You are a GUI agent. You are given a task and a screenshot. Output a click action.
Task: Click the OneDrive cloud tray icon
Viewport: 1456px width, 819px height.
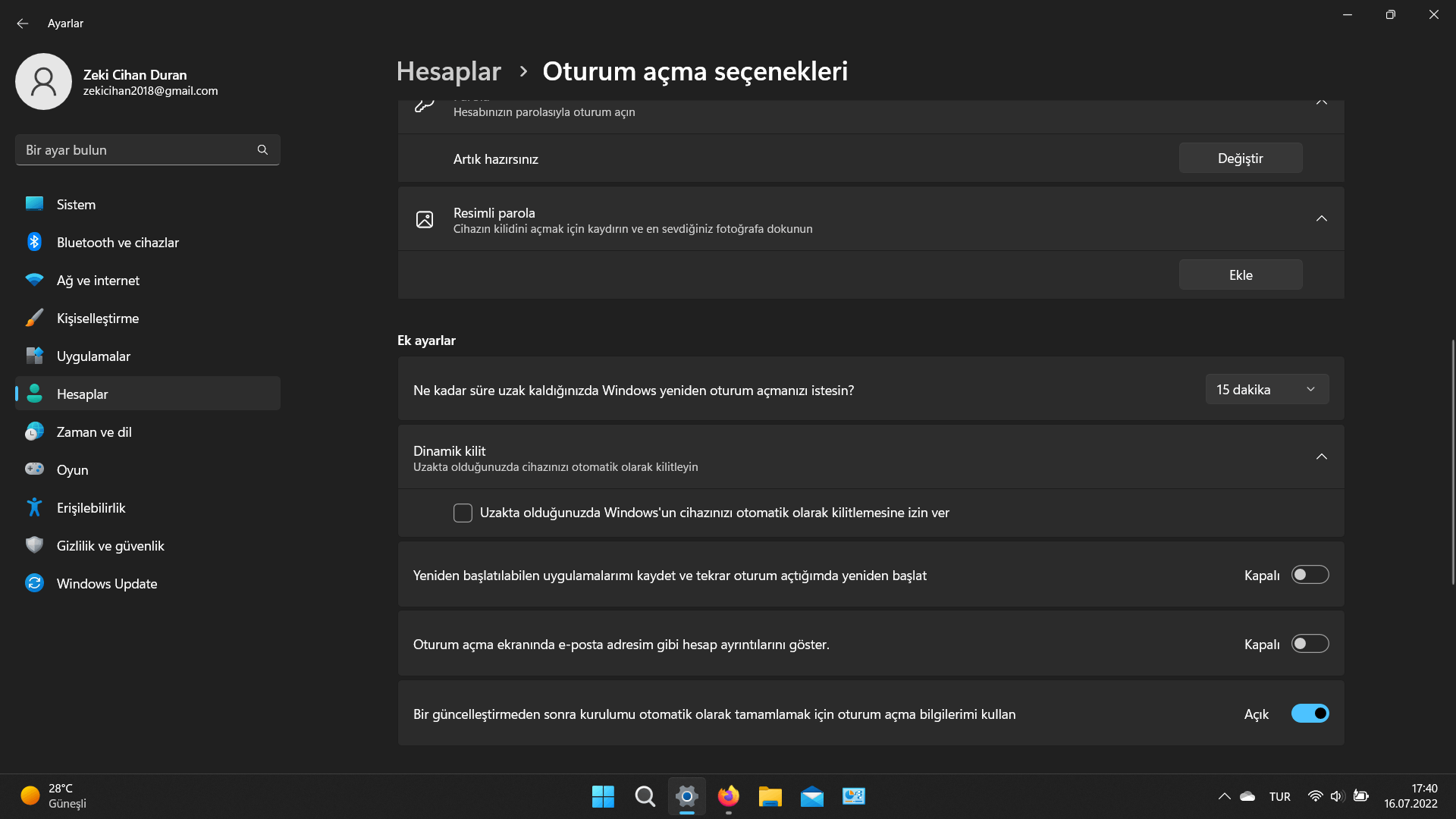point(1247,796)
